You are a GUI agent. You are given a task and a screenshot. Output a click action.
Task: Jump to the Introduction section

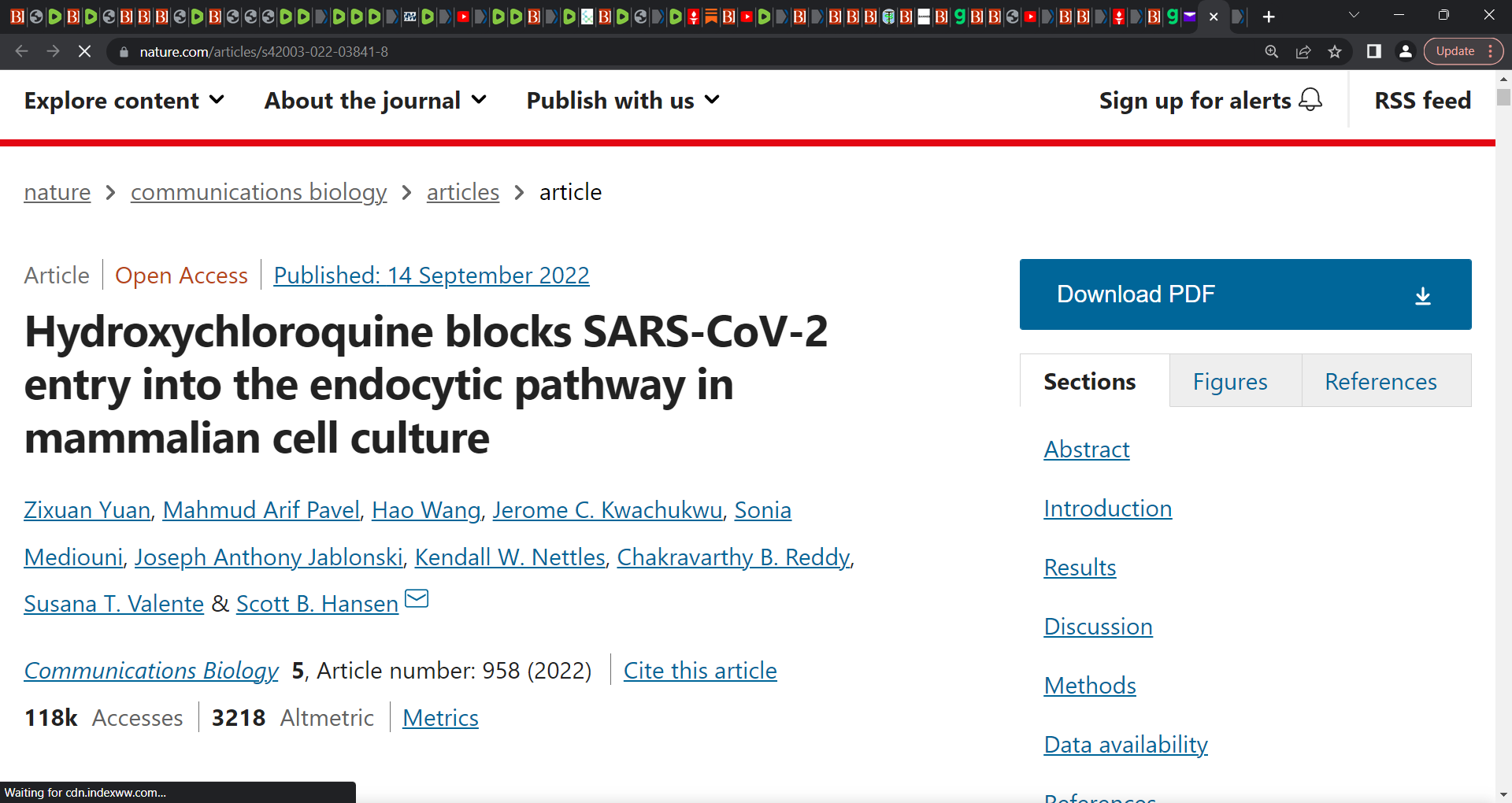point(1108,509)
